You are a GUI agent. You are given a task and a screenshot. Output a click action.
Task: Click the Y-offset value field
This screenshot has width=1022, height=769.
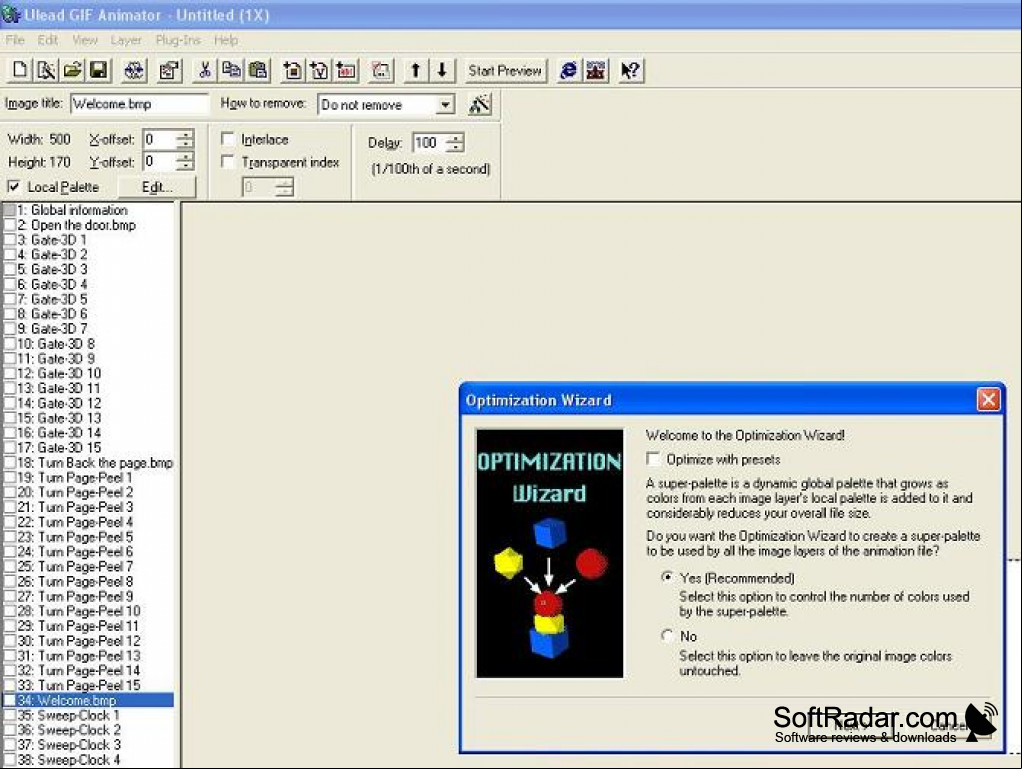coord(160,162)
